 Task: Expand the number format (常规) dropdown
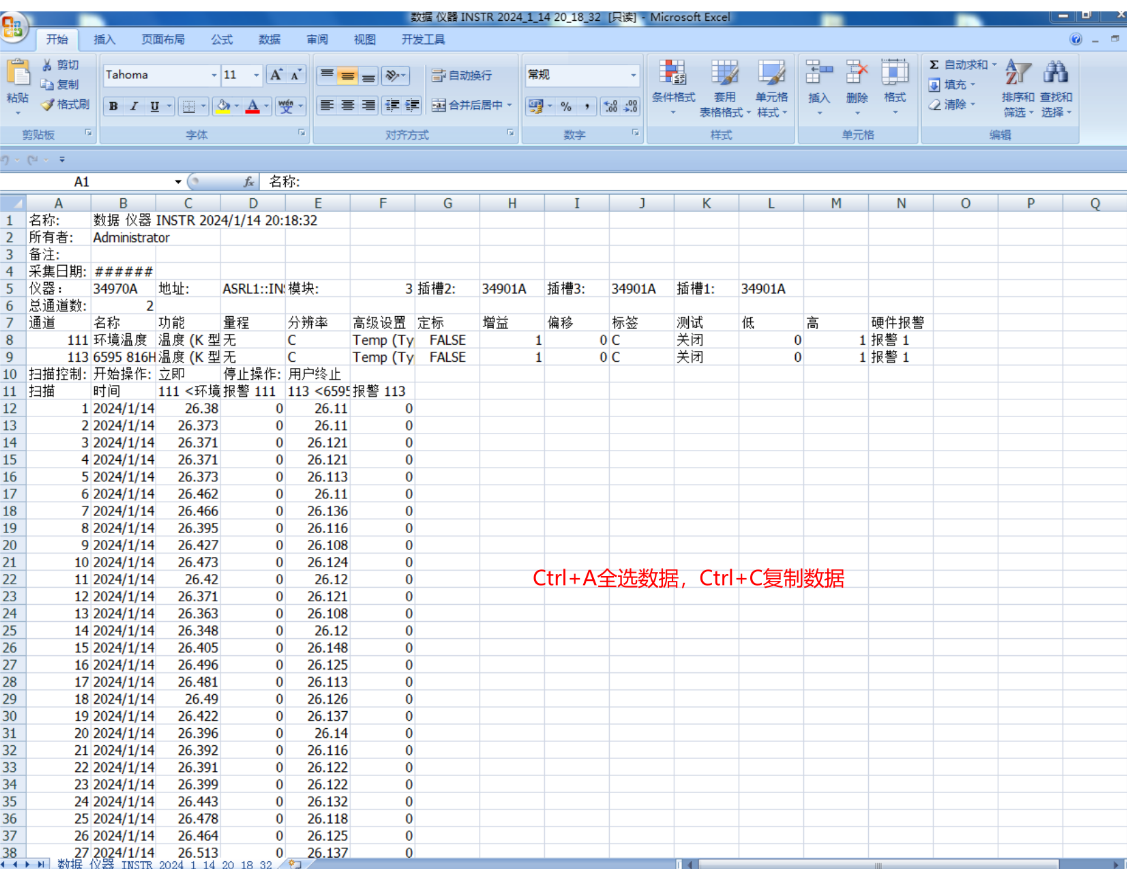tap(633, 75)
